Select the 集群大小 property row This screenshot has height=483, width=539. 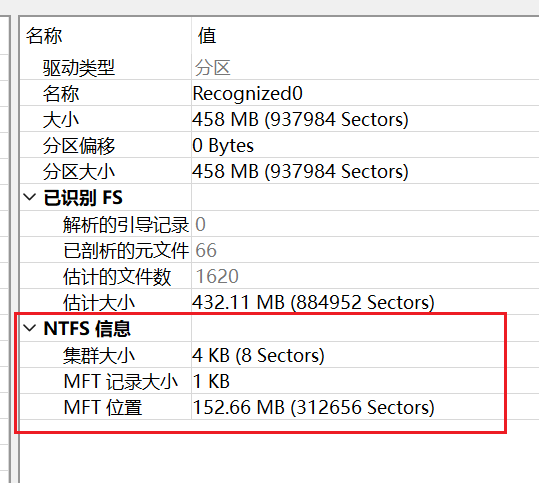click(x=279, y=355)
